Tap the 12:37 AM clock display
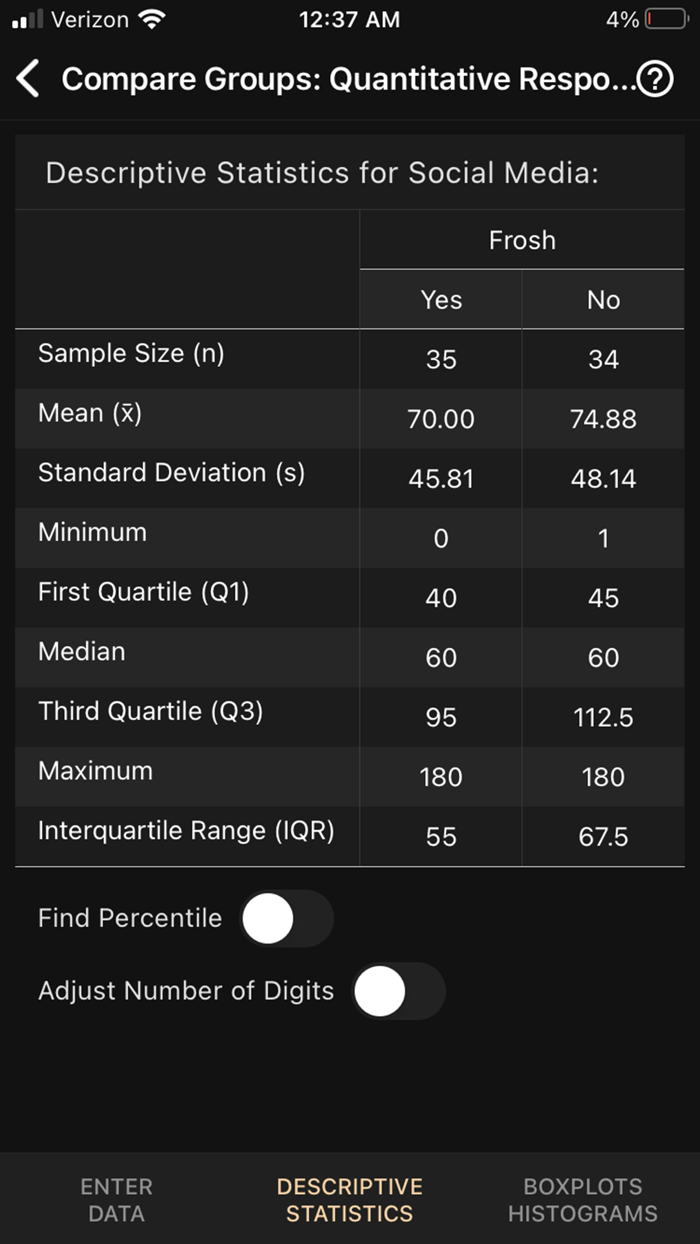The width and height of the screenshot is (700, 1244). click(349, 18)
